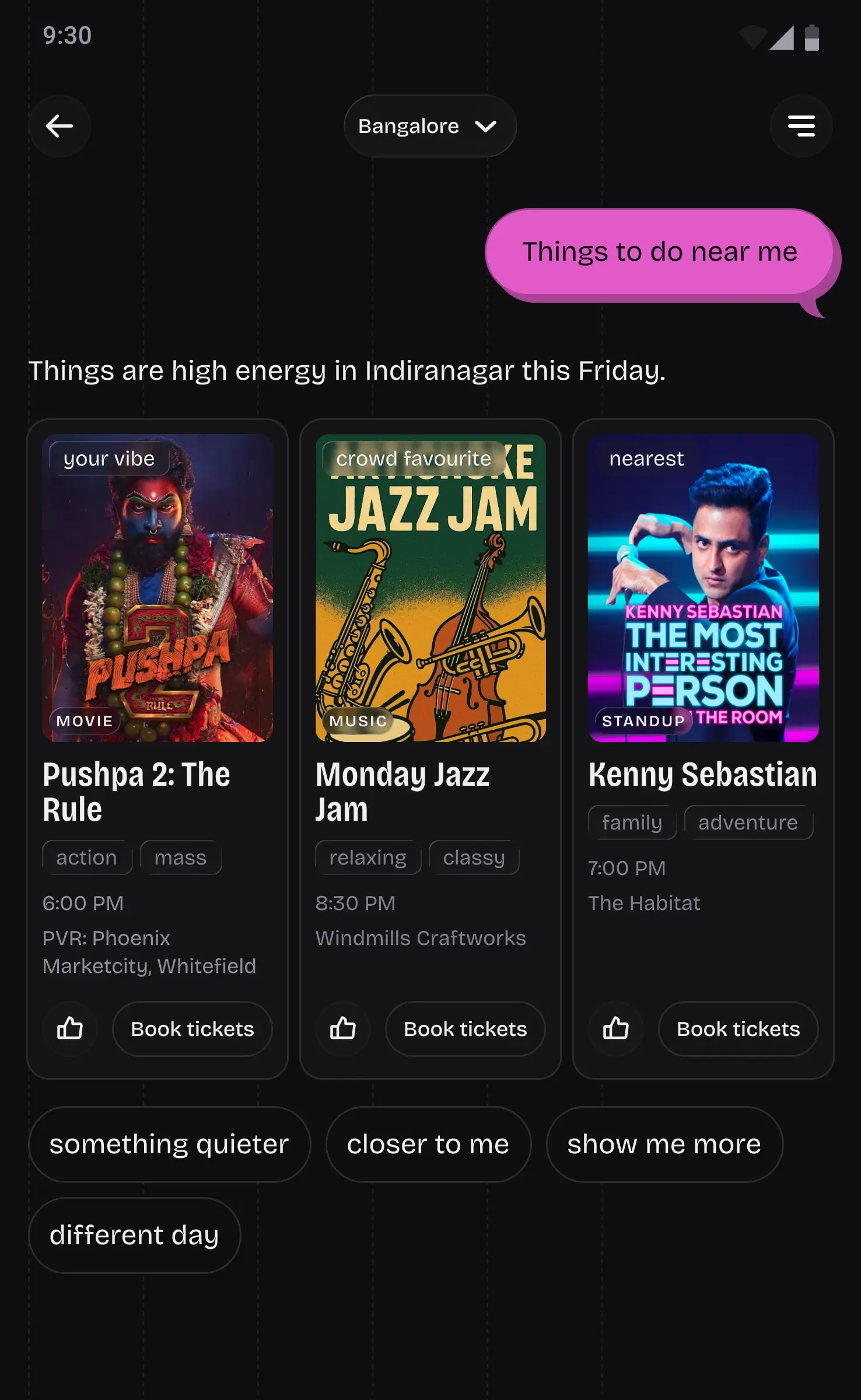Open the Kenny Sebastian standup poster
Screen dimensions: 861x1400
(703, 588)
